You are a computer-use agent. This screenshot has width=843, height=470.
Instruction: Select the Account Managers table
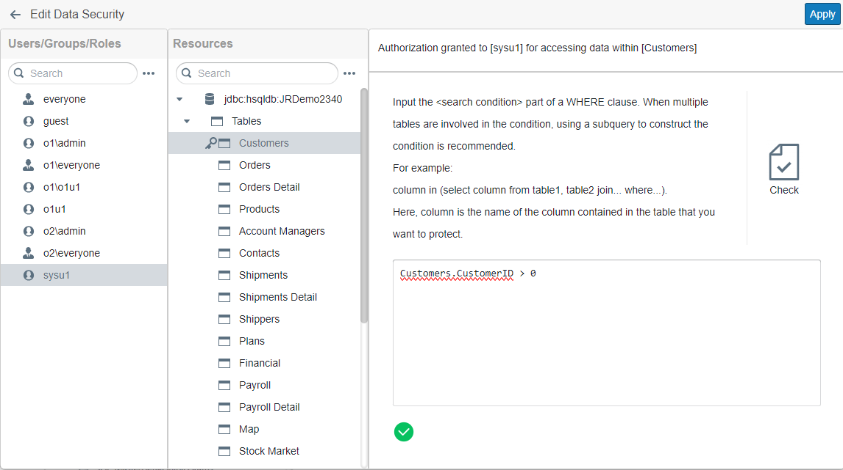click(x=282, y=231)
